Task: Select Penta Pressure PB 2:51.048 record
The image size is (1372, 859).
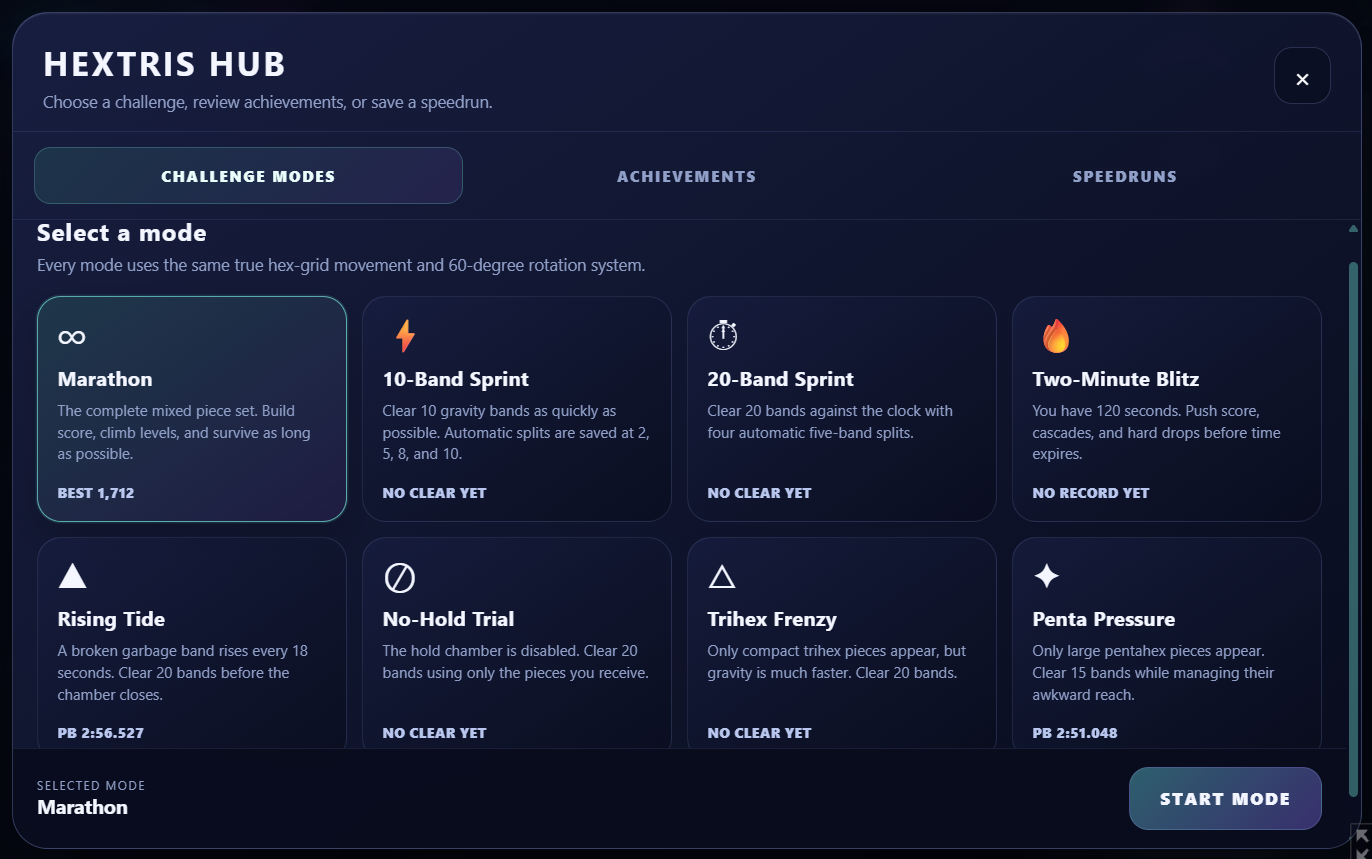Action: coord(1075,733)
